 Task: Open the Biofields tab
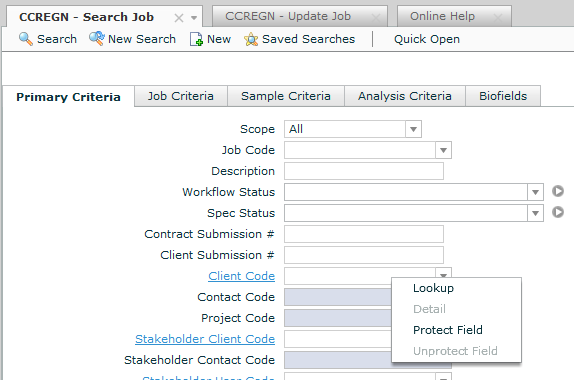[x=503, y=96]
